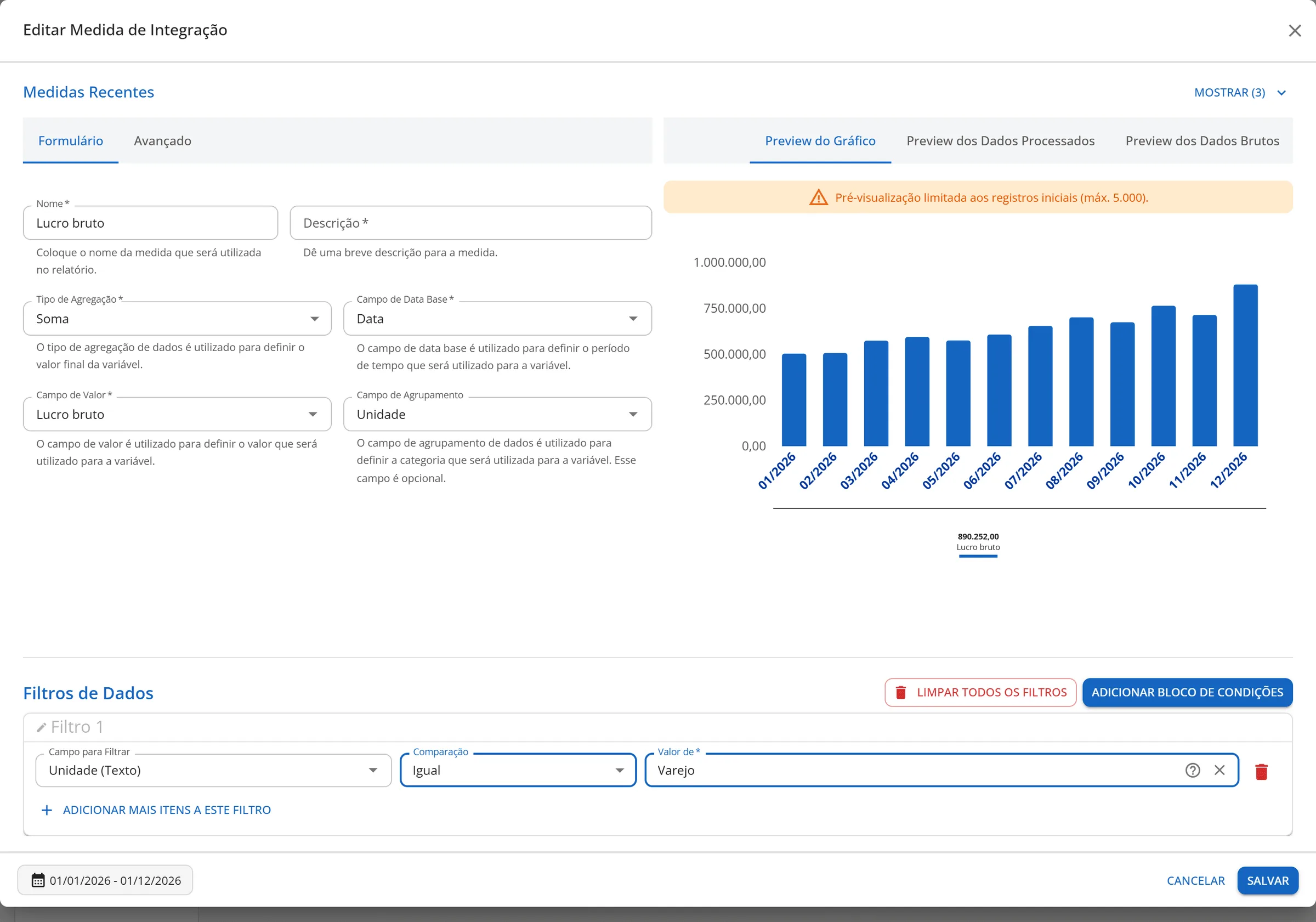Click the Descrição input field
The width and height of the screenshot is (1316, 922).
(470, 223)
